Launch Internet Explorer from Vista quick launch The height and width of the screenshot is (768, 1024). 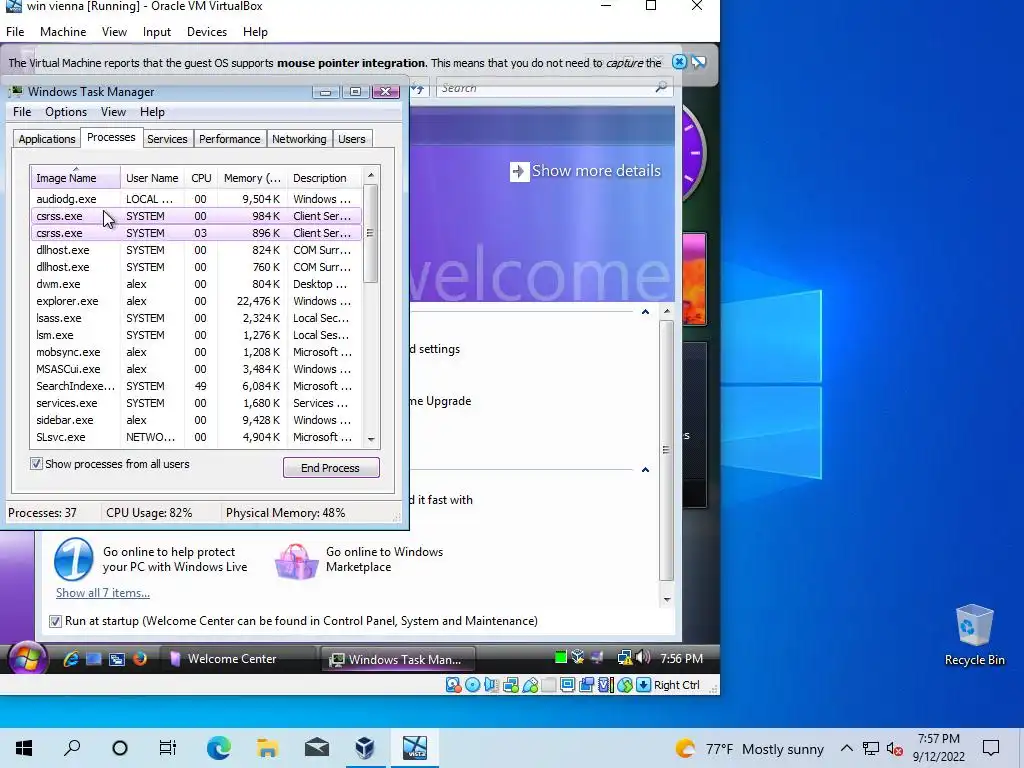(x=71, y=659)
